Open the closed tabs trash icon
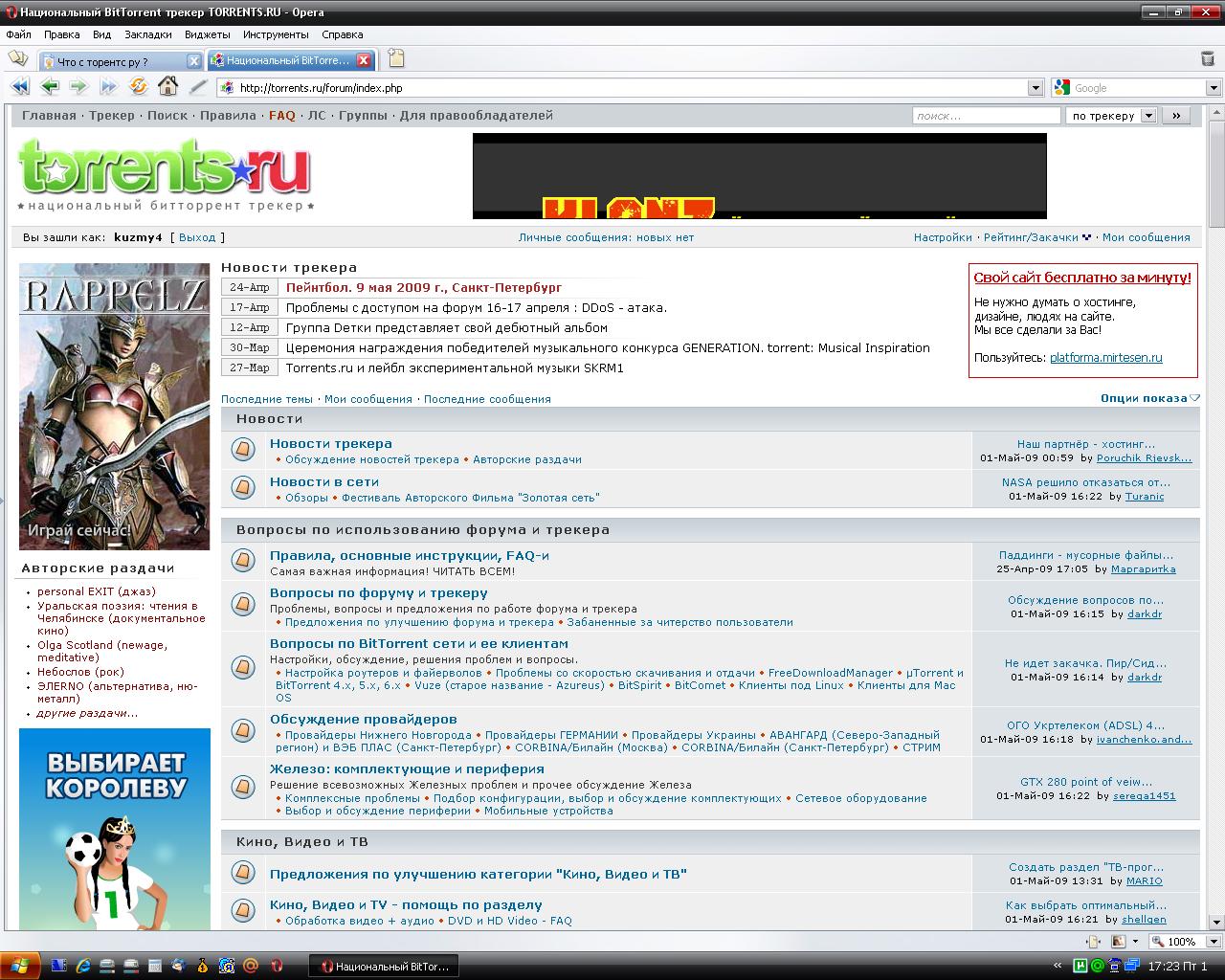This screenshot has width=1225, height=980. [x=1207, y=59]
